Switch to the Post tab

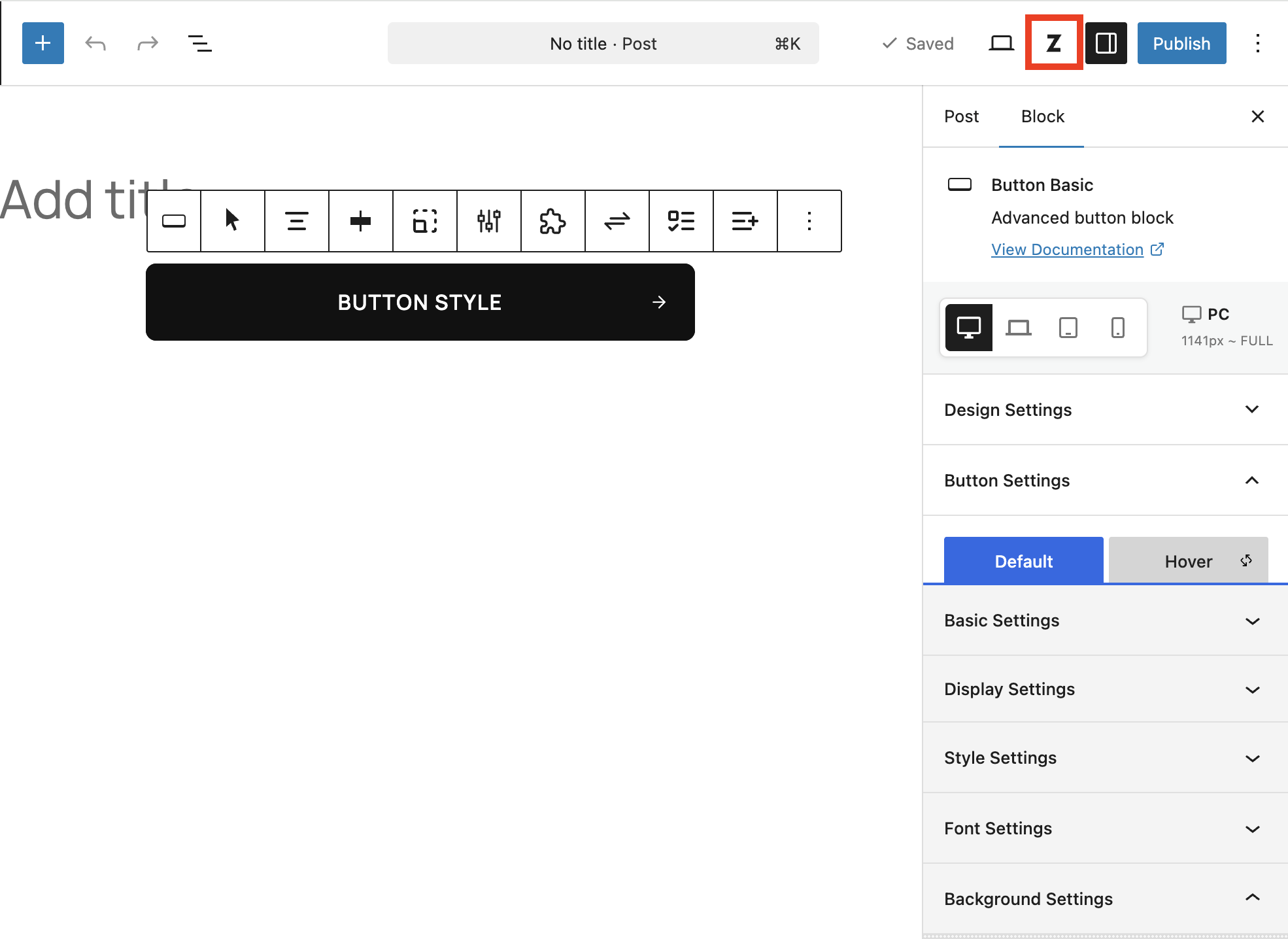pyautogui.click(x=961, y=116)
